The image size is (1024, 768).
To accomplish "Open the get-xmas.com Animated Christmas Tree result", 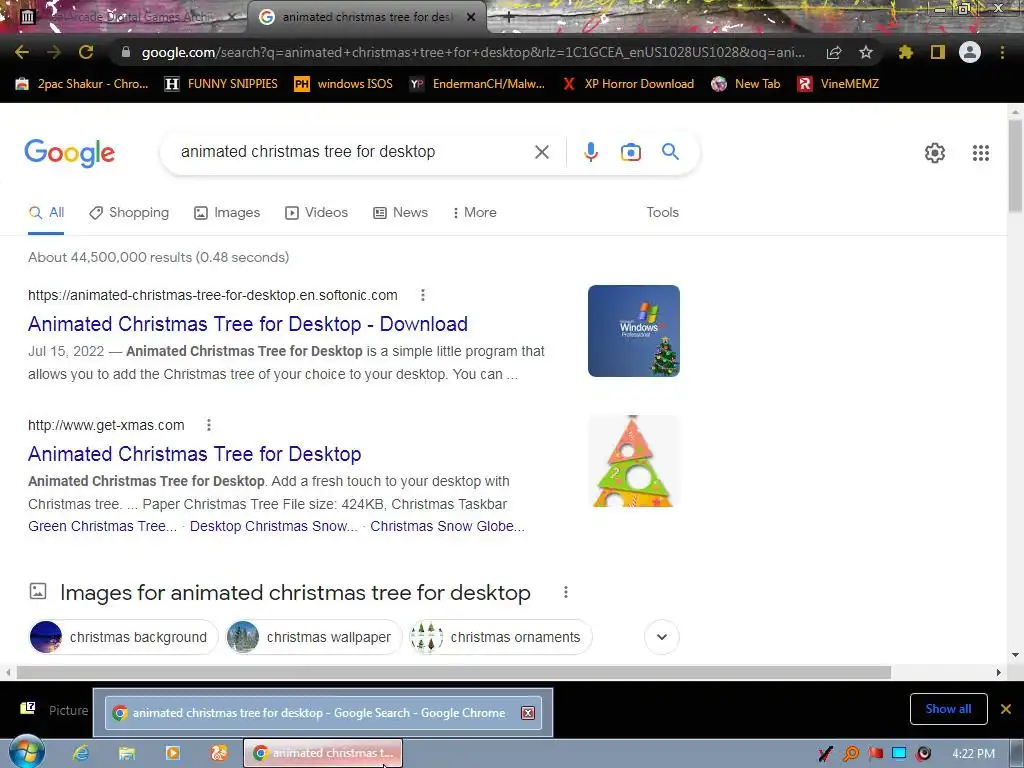I will point(195,454).
